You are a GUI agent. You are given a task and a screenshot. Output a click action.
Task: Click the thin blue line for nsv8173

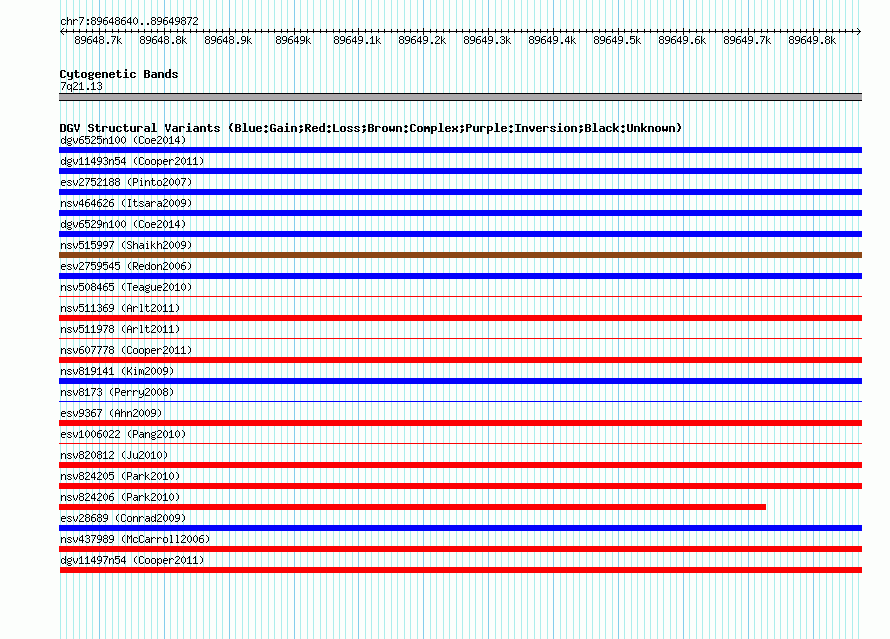click(x=460, y=401)
